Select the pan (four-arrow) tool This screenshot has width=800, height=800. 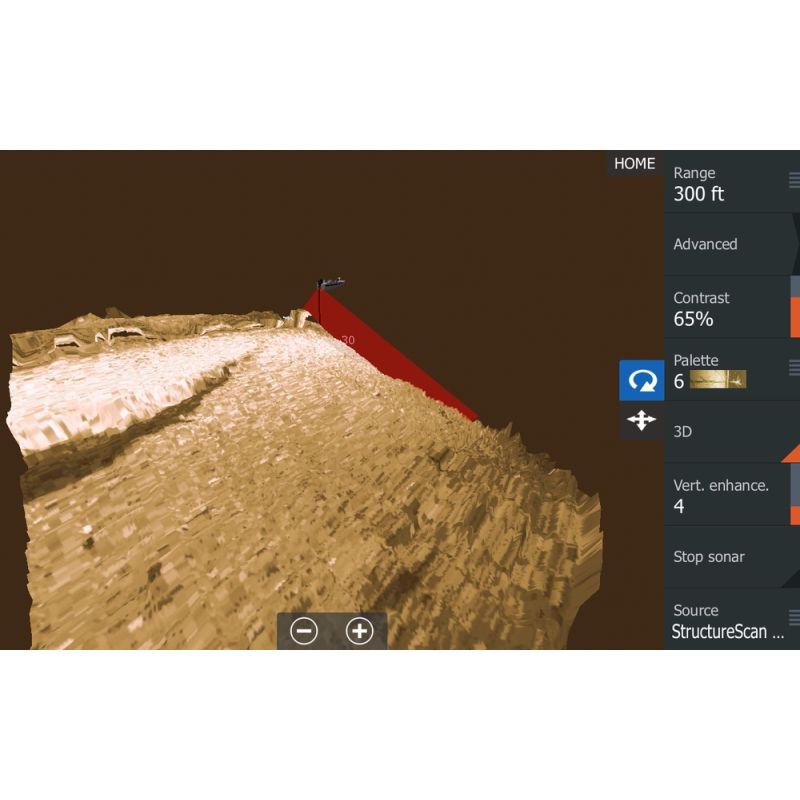[x=641, y=420]
